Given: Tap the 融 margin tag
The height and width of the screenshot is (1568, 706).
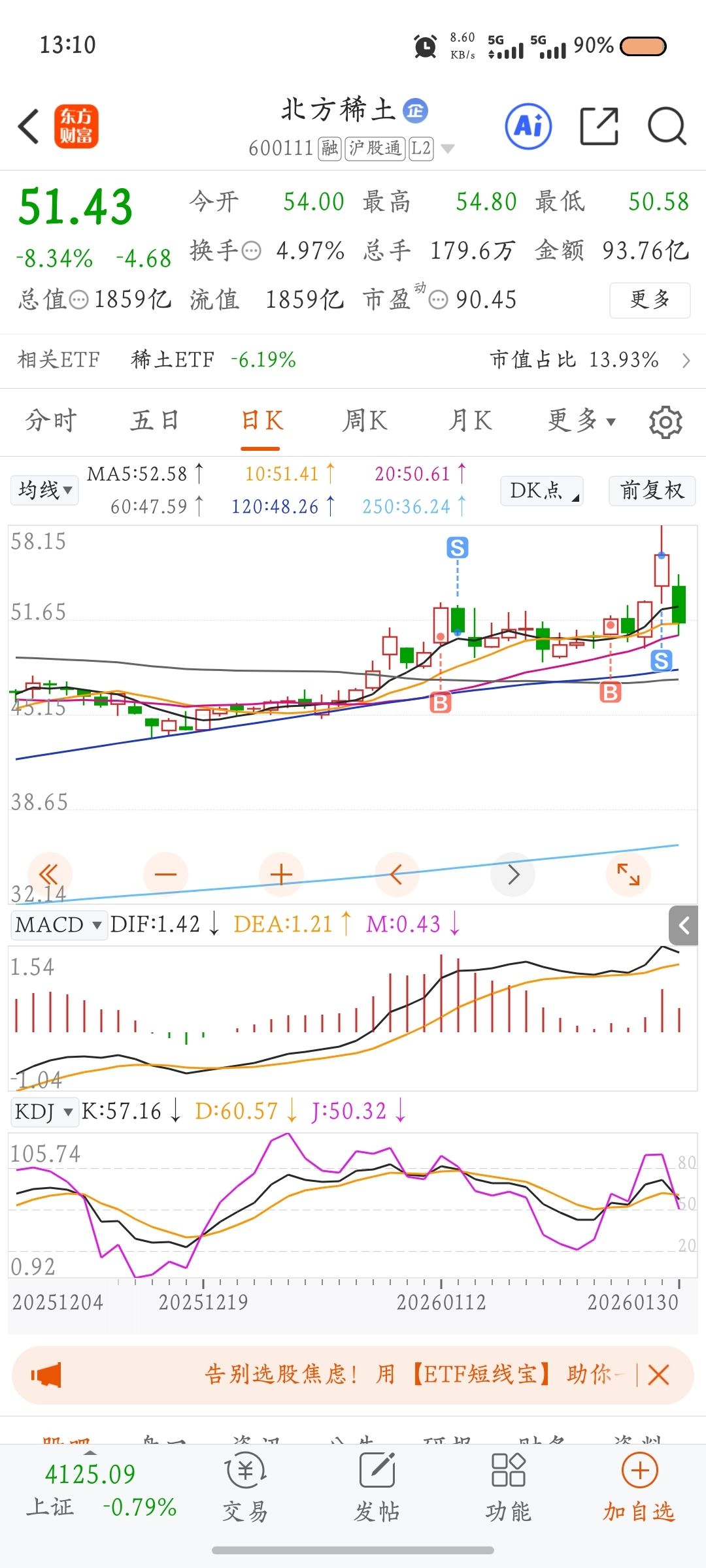Looking at the screenshot, I should coord(329,149).
